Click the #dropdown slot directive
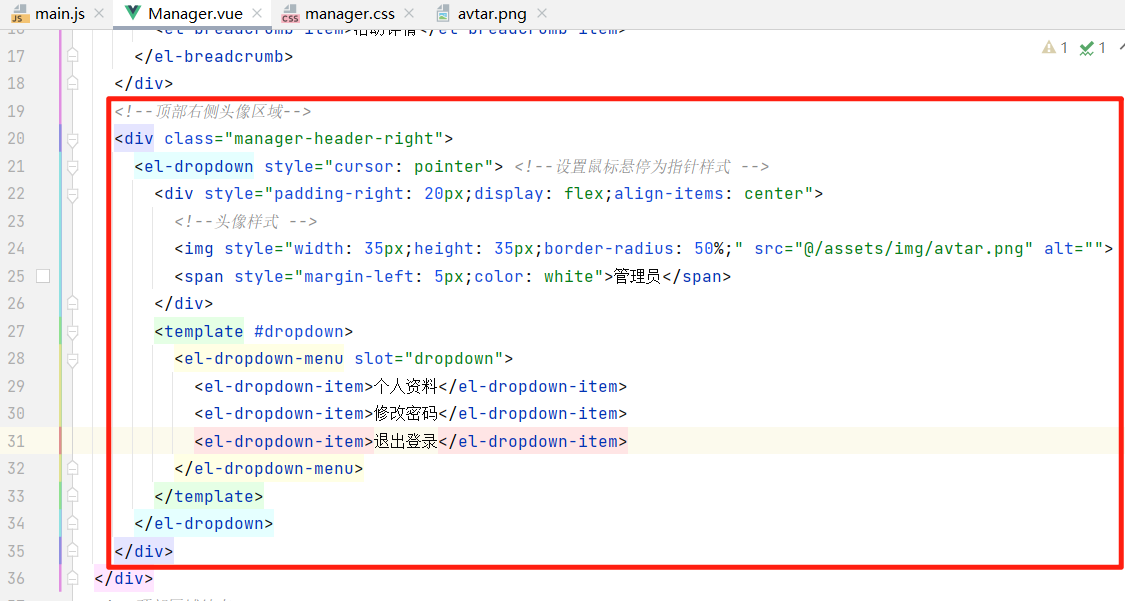 [298, 331]
